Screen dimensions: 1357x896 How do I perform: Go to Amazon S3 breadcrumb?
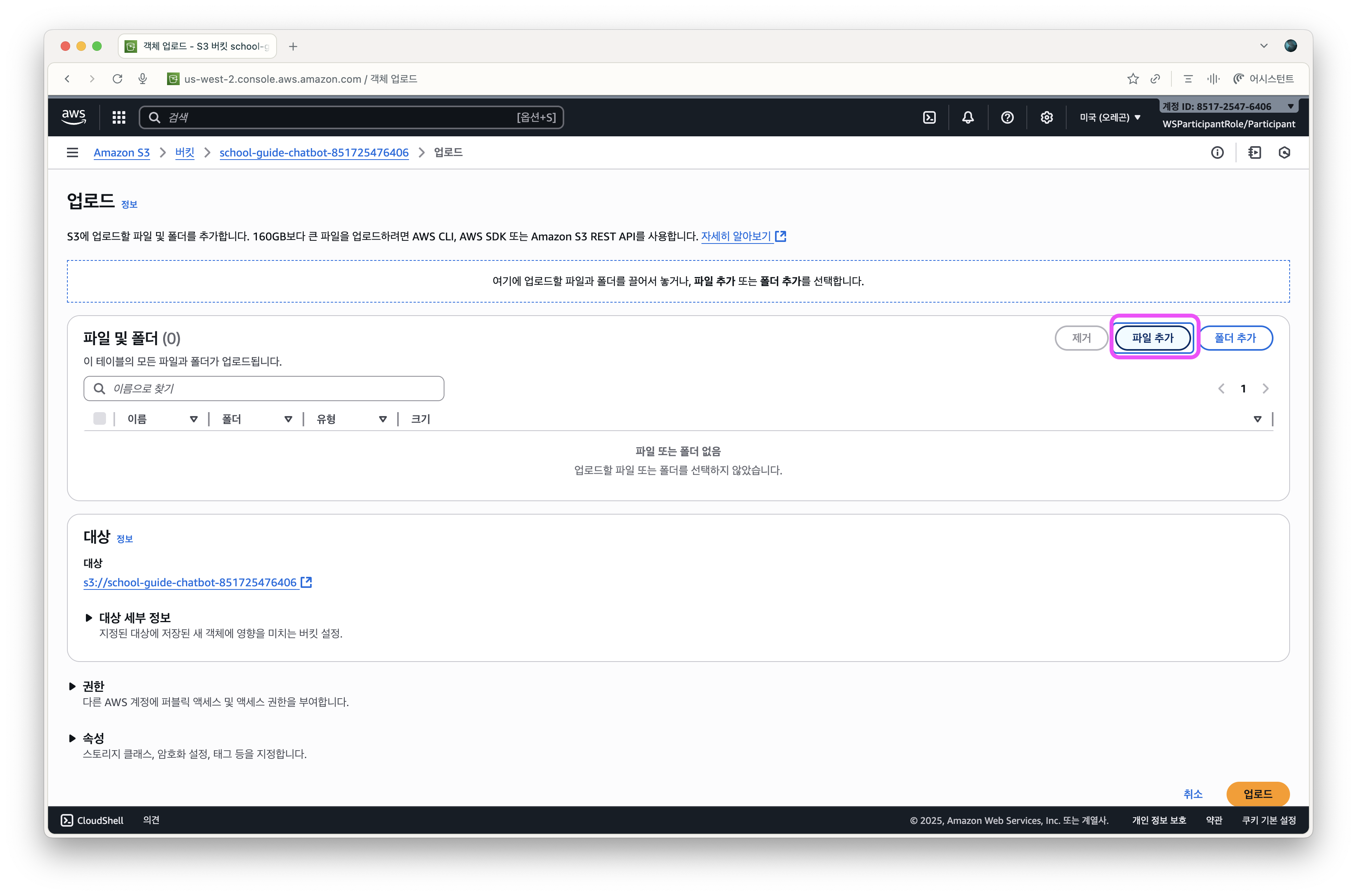[122, 152]
